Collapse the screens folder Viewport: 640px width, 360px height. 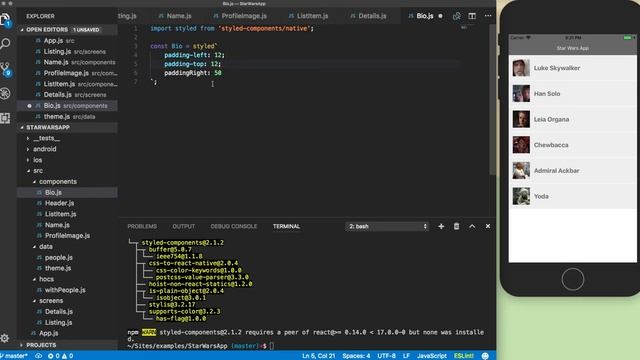click(x=67, y=301)
